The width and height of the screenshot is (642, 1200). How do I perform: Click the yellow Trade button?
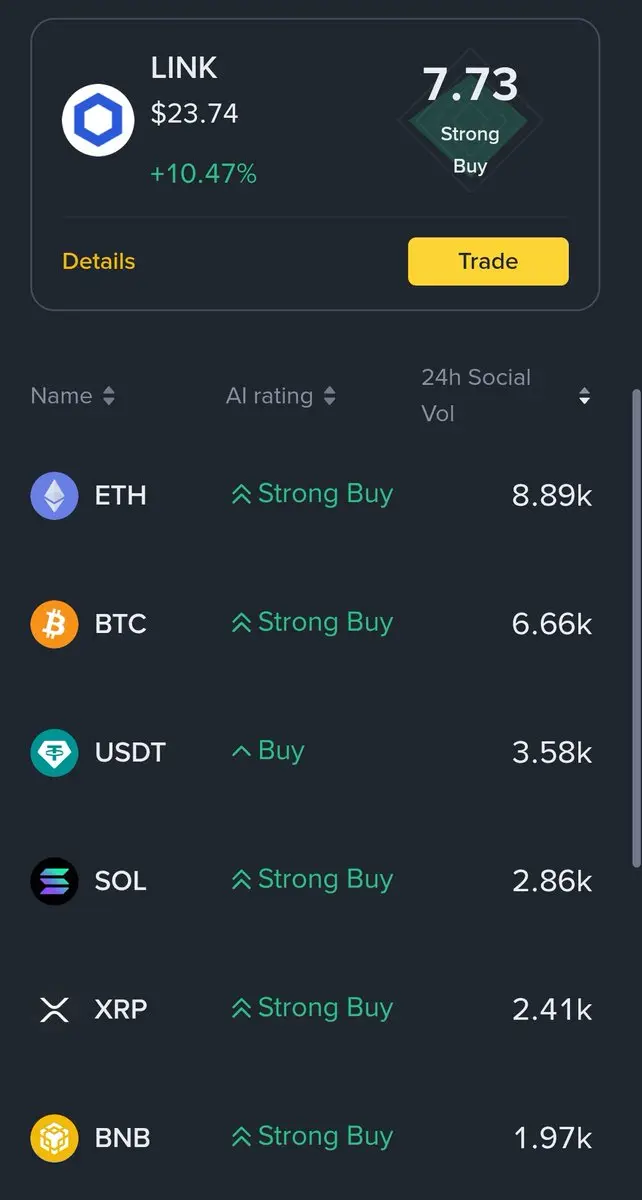pos(488,261)
